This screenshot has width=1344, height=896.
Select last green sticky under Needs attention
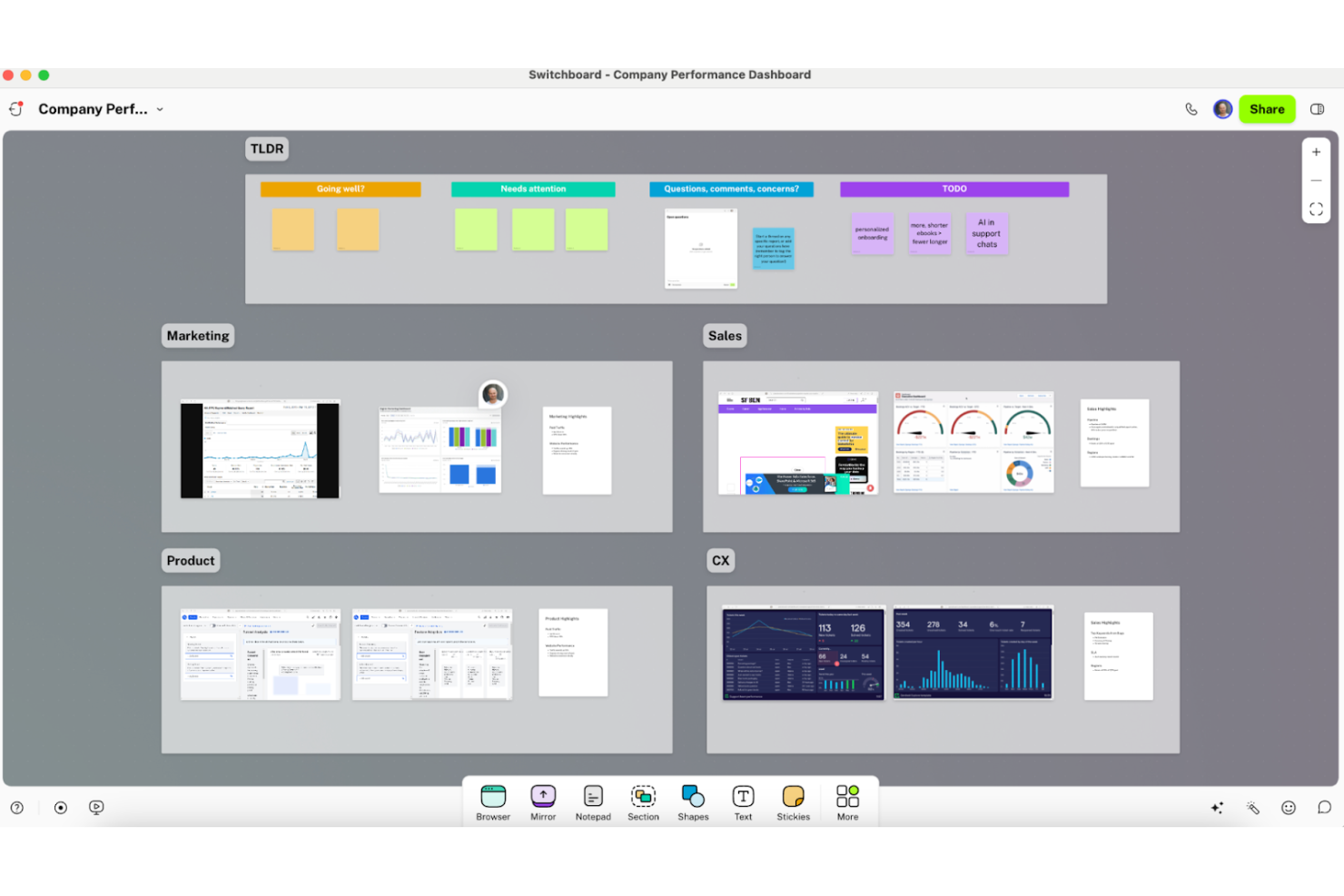(587, 230)
